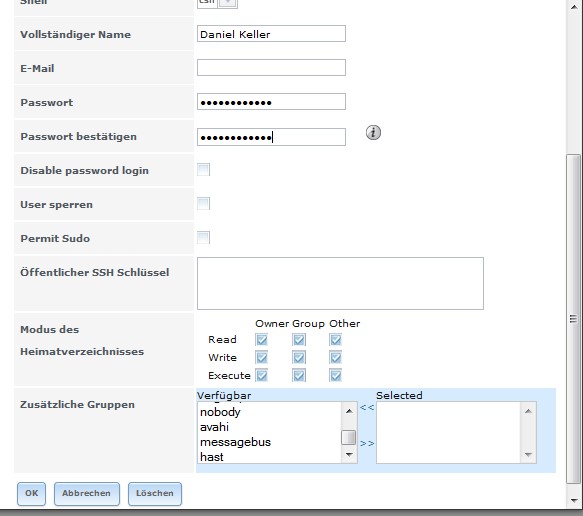
Task: Click the Verfügbar list up arrow
Action: [x=349, y=411]
